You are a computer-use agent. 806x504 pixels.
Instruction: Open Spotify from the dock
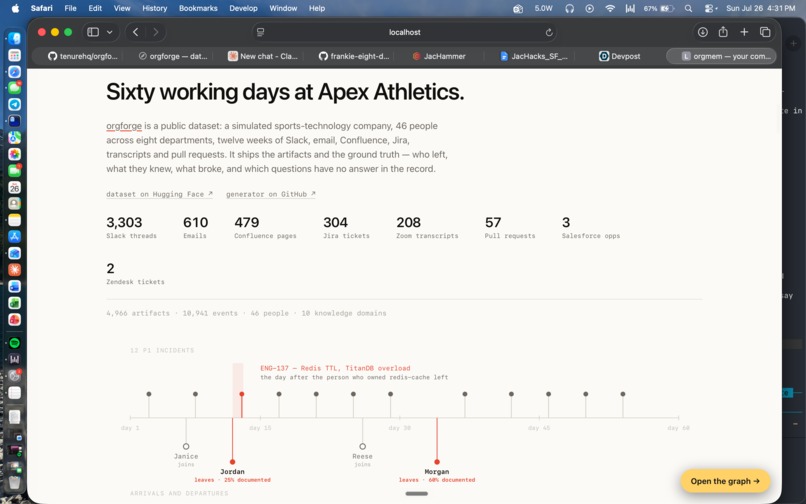point(14,343)
